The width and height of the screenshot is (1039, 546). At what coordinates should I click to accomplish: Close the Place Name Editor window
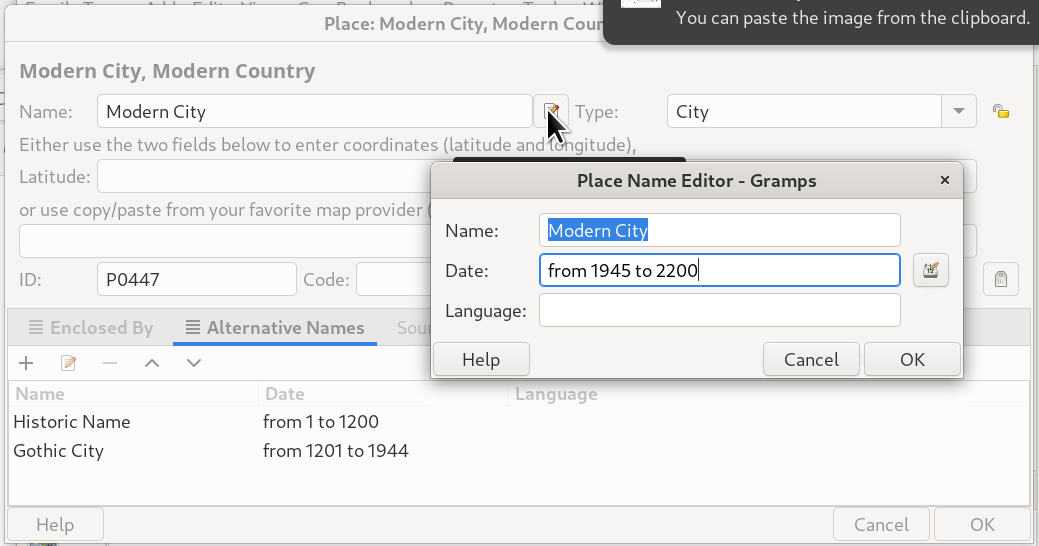tap(945, 181)
